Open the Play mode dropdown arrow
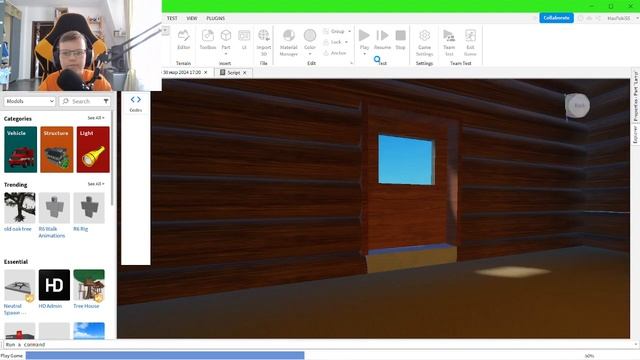The image size is (640, 360). (364, 54)
